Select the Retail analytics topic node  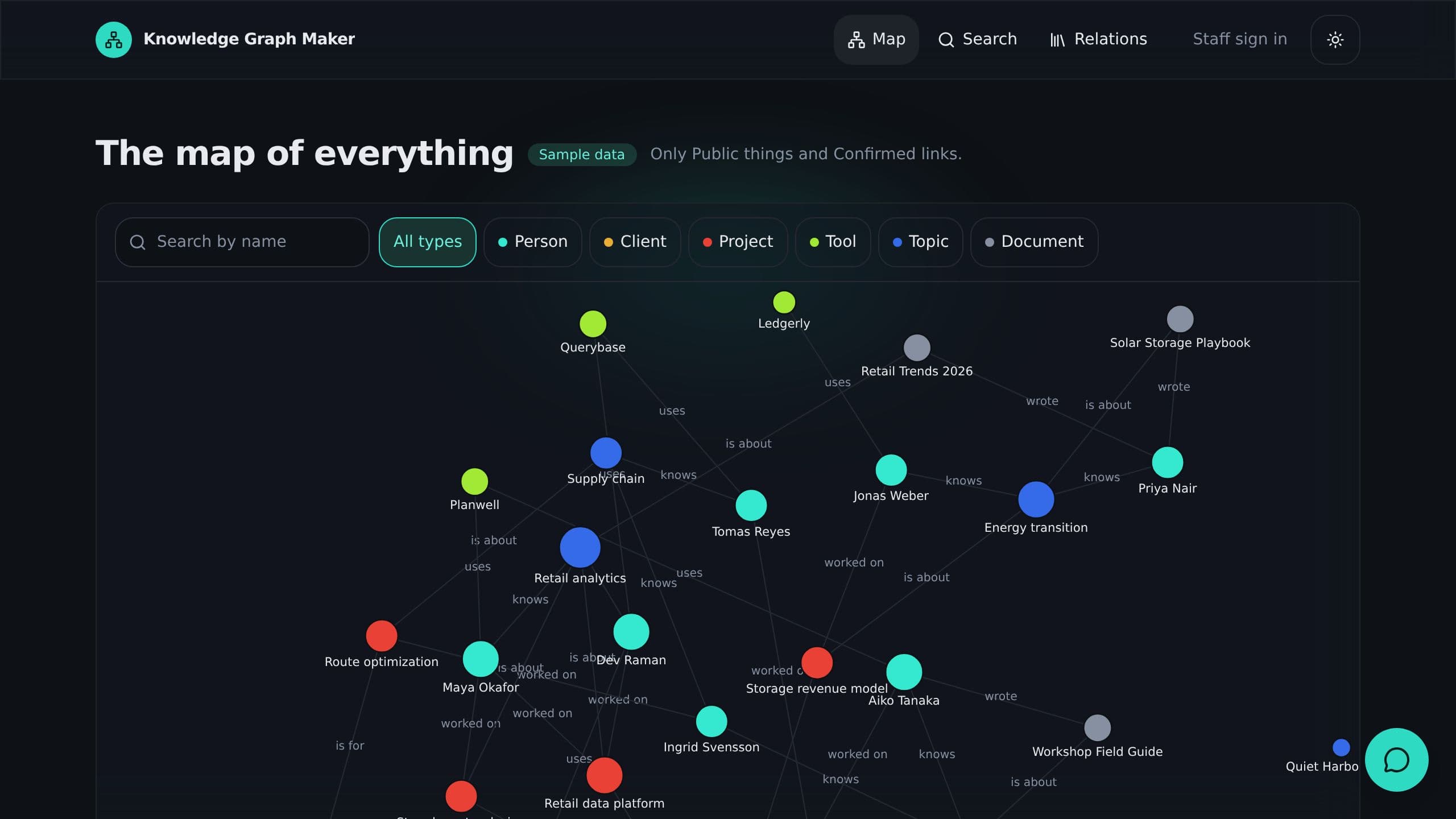[x=580, y=548]
